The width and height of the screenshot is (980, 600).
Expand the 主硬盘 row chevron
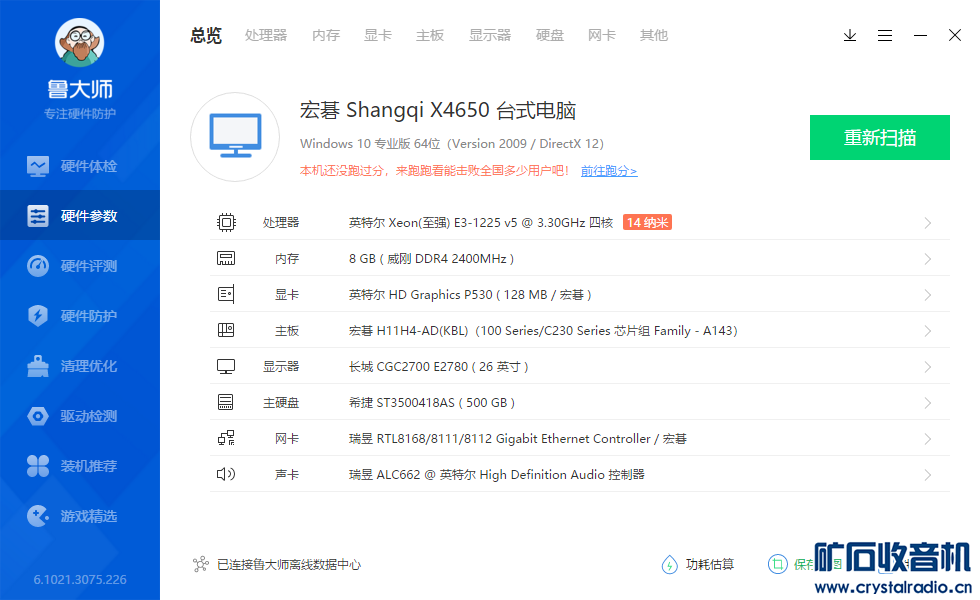(x=928, y=403)
